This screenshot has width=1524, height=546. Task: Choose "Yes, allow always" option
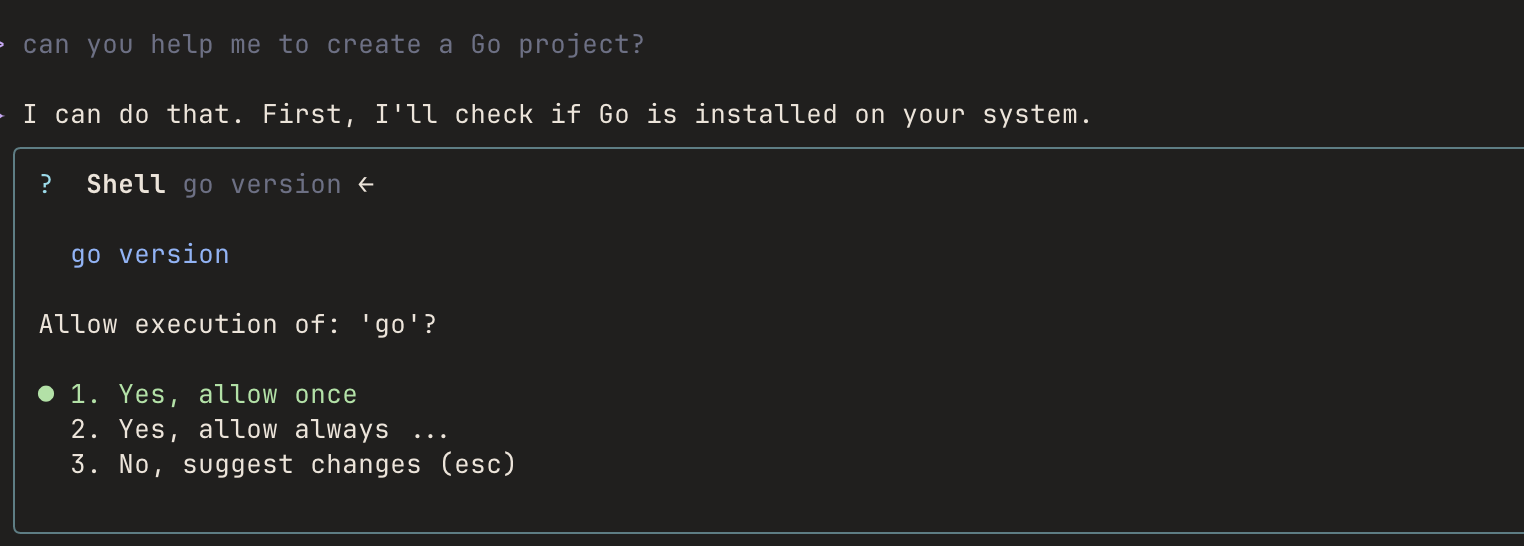click(253, 430)
